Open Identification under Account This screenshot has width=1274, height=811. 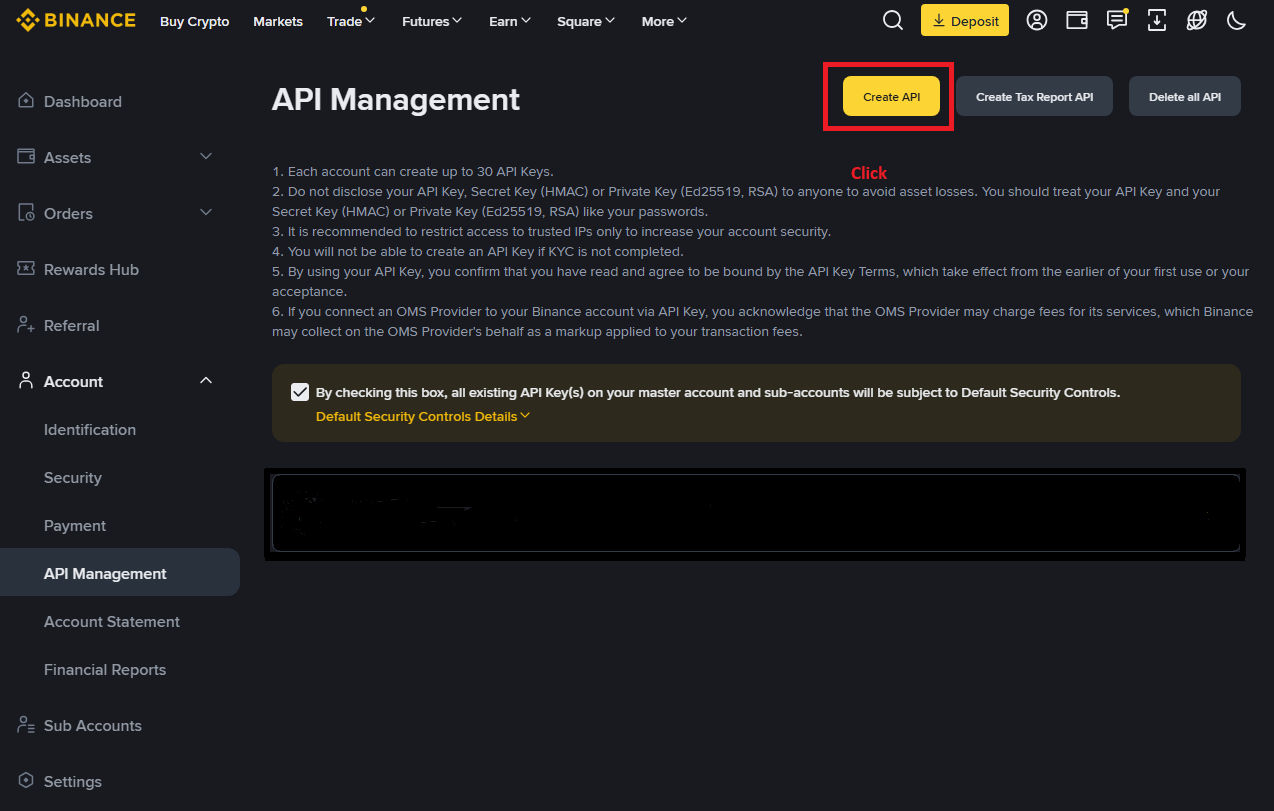point(90,429)
